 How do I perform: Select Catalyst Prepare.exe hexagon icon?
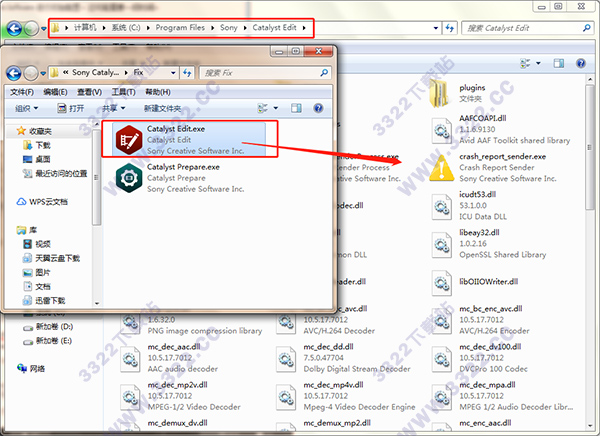pos(129,178)
